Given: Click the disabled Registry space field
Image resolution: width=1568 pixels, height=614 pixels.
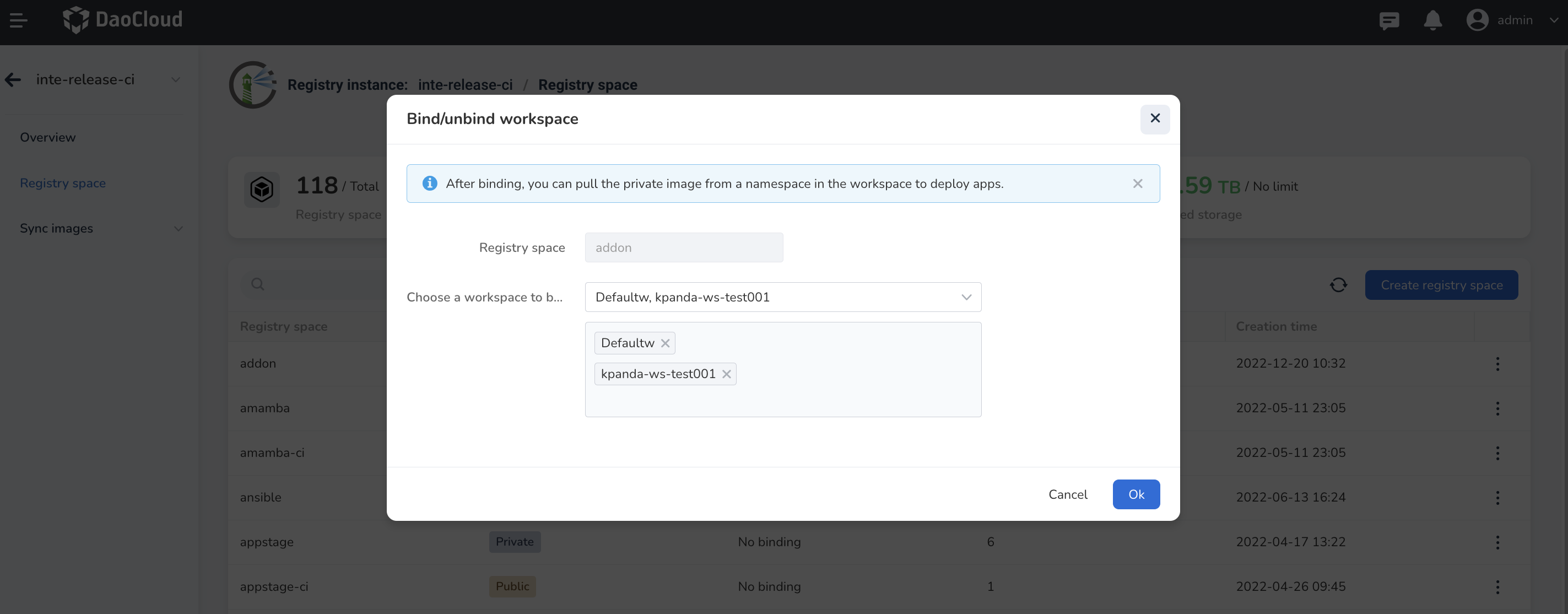Looking at the screenshot, I should [684, 247].
